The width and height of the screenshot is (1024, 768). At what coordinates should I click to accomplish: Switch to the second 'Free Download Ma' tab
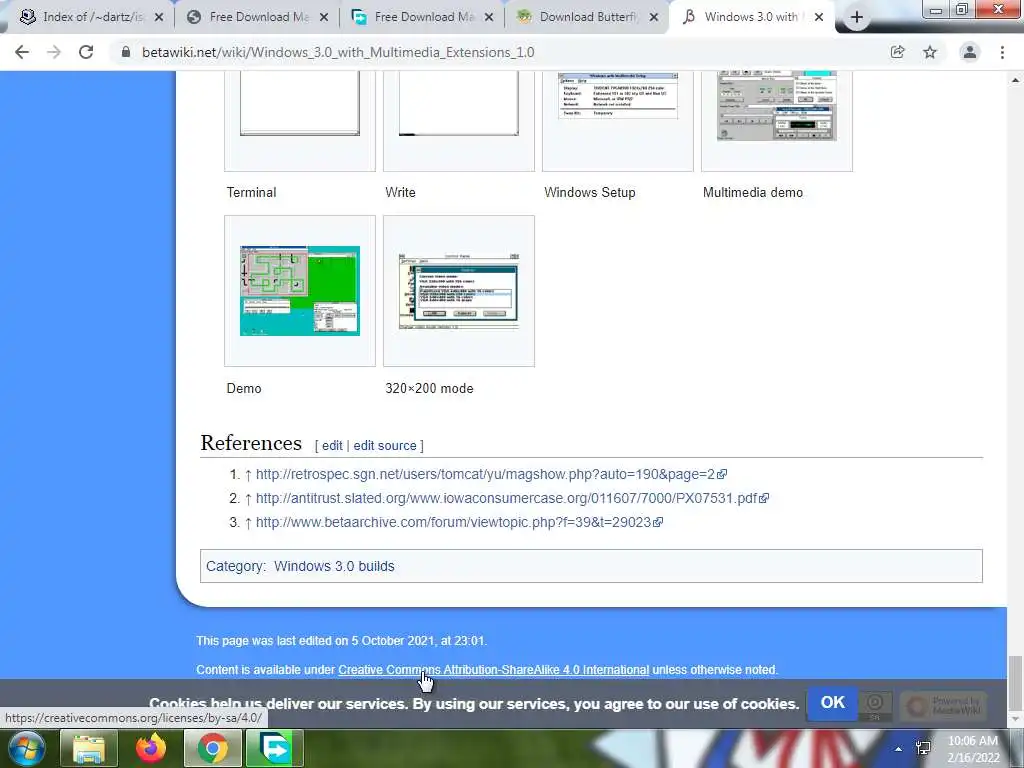point(422,18)
